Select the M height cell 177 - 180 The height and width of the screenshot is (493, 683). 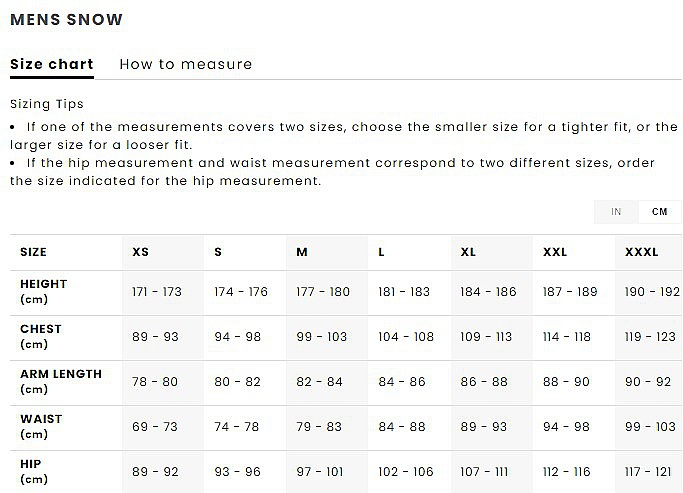(x=323, y=292)
